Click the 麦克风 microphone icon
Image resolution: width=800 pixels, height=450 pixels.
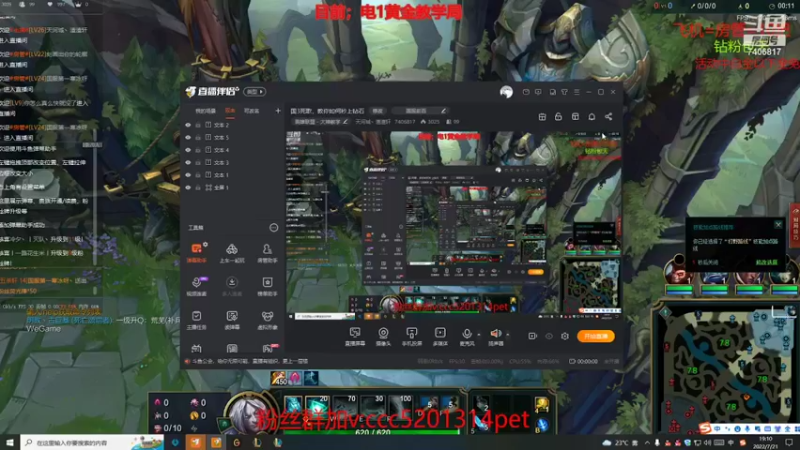(x=466, y=334)
